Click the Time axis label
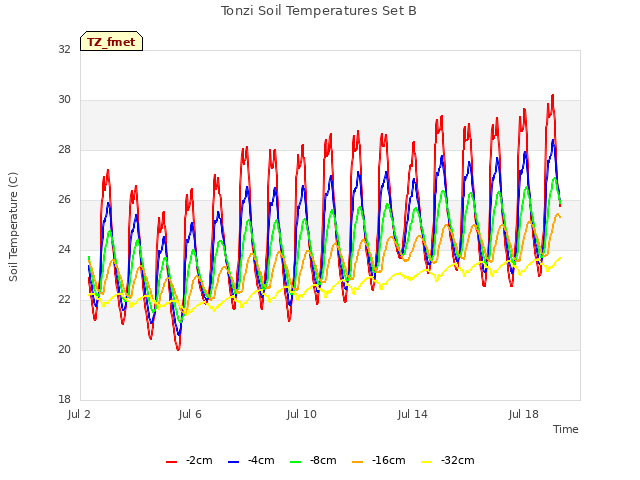This screenshot has width=640, height=480. (565, 429)
